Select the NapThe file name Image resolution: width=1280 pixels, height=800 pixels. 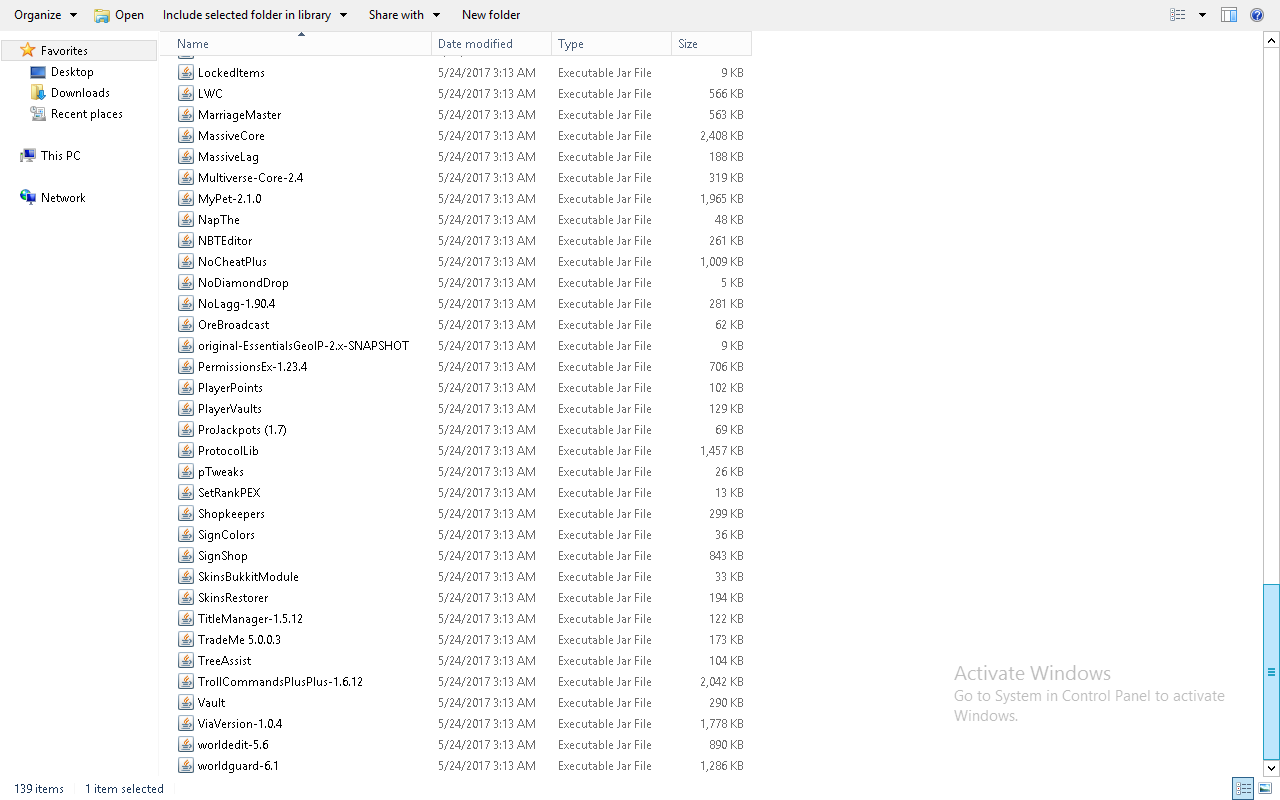[x=219, y=220]
